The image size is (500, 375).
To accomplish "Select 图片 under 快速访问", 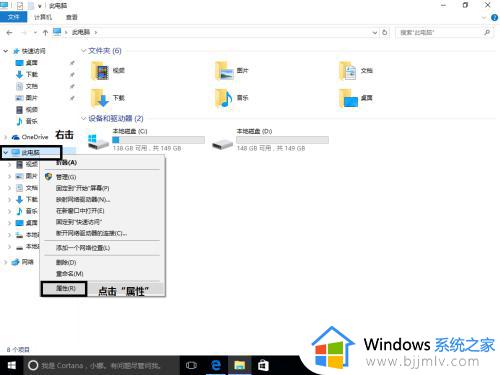I will 27,98.
